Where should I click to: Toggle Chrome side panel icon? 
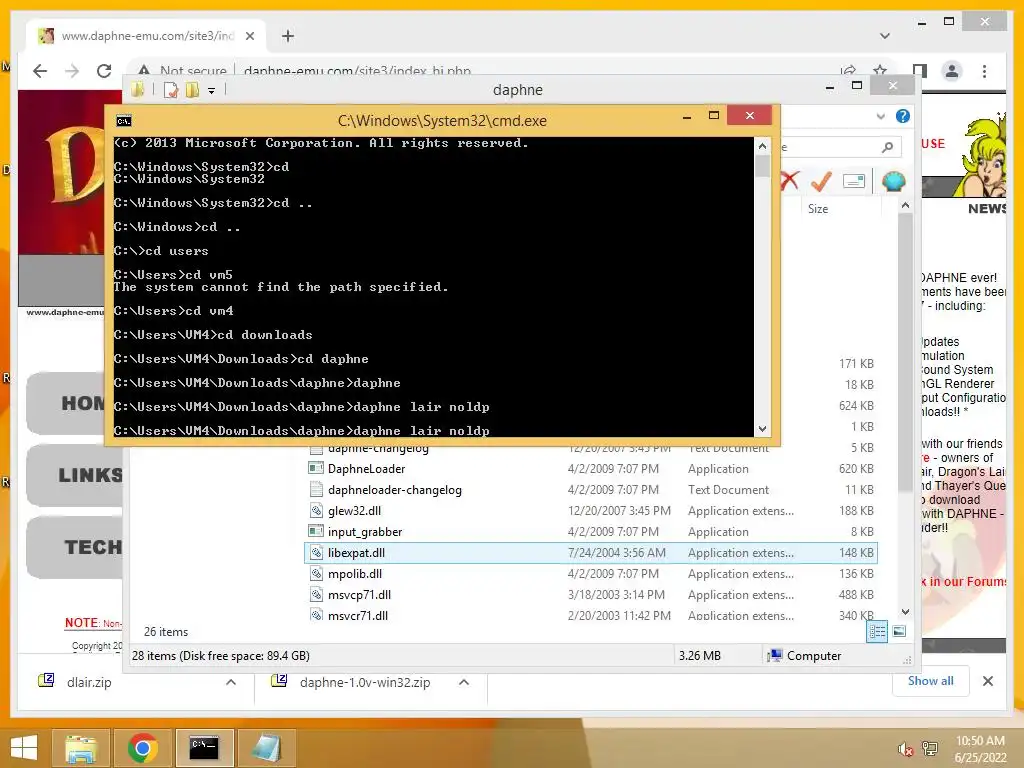pyautogui.click(x=920, y=71)
